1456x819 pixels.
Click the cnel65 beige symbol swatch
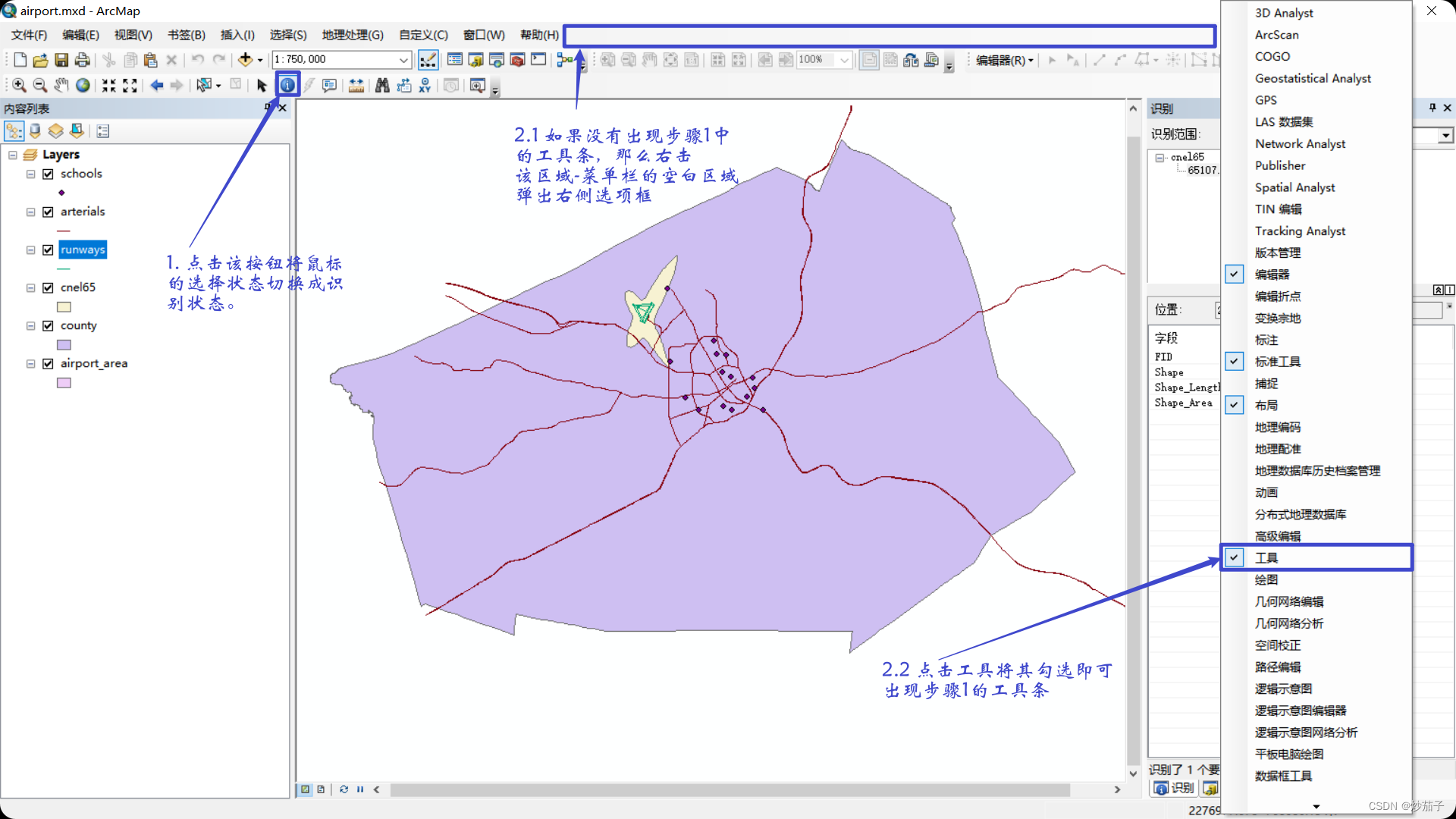pos(64,307)
